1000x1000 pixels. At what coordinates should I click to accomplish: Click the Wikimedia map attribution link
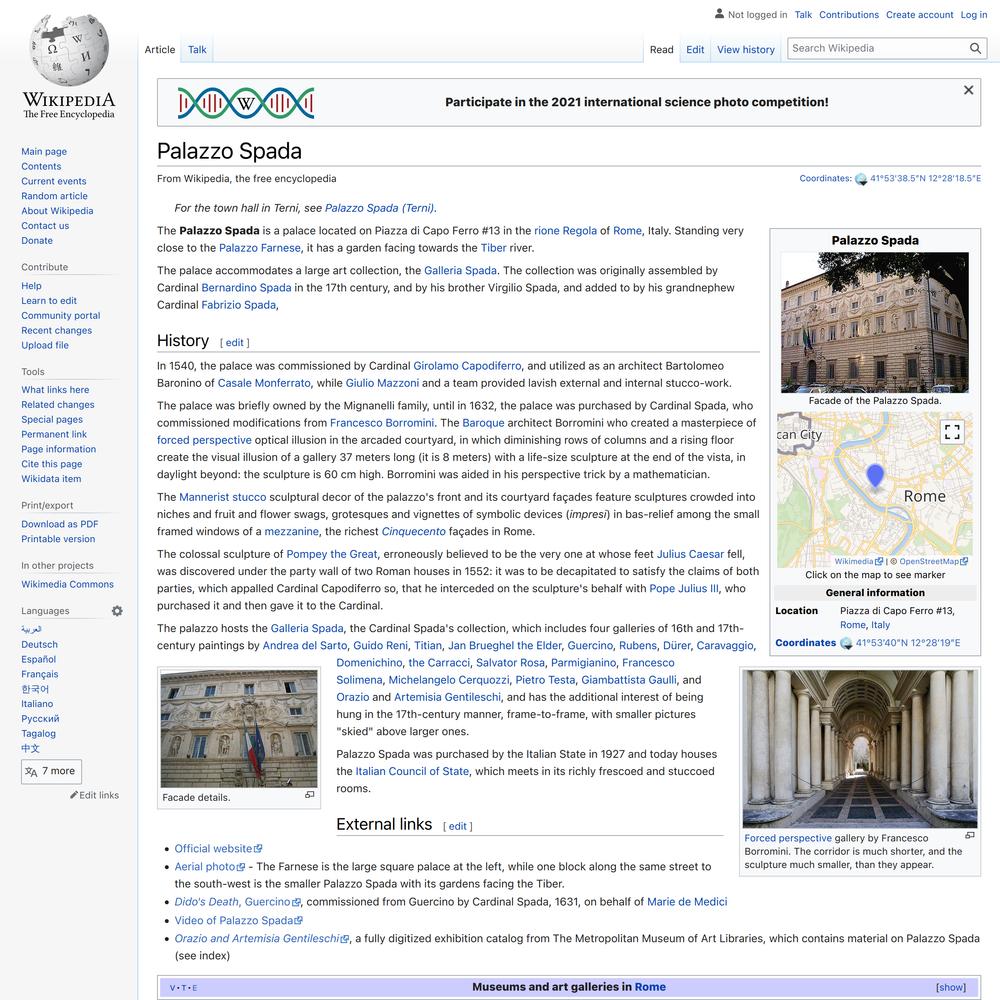[858, 561]
